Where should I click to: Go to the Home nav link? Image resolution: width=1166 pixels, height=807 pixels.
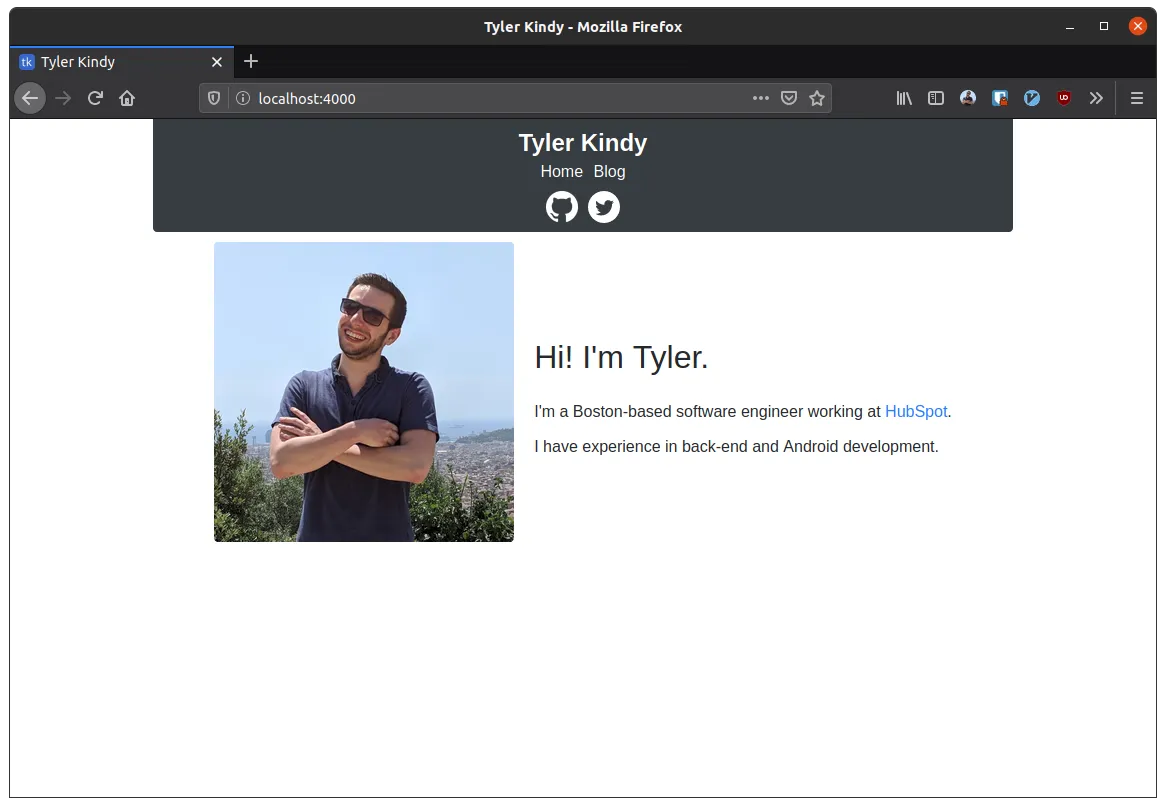[561, 172]
